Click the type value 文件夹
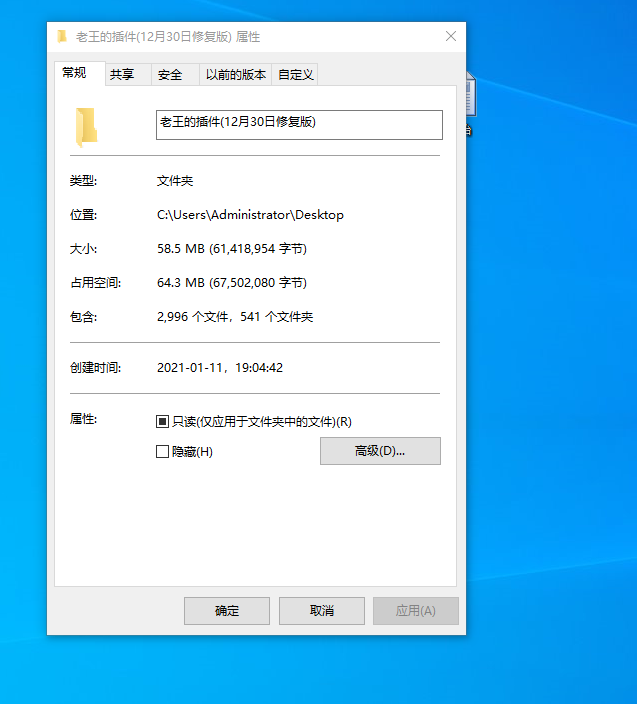637x704 pixels. [x=175, y=181]
